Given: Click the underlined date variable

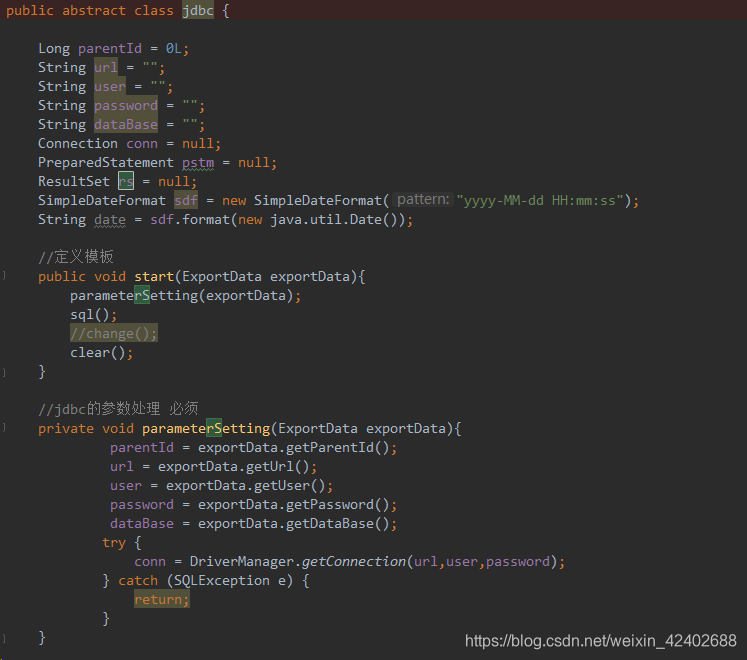Looking at the screenshot, I should [110, 220].
